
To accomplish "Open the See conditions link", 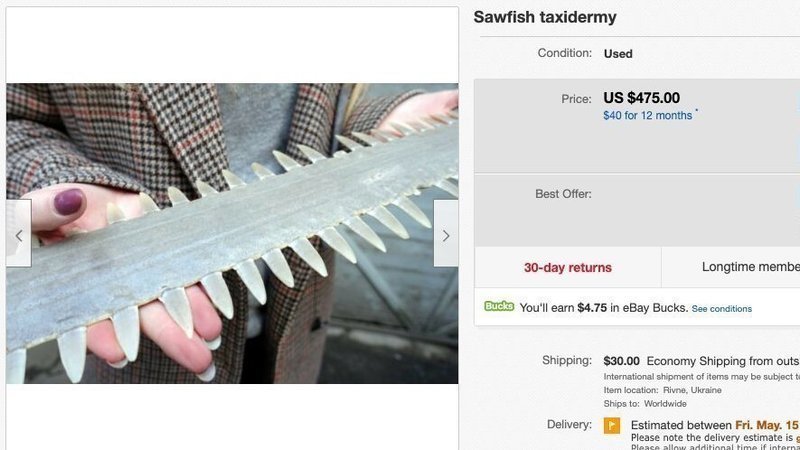I will tap(721, 309).
